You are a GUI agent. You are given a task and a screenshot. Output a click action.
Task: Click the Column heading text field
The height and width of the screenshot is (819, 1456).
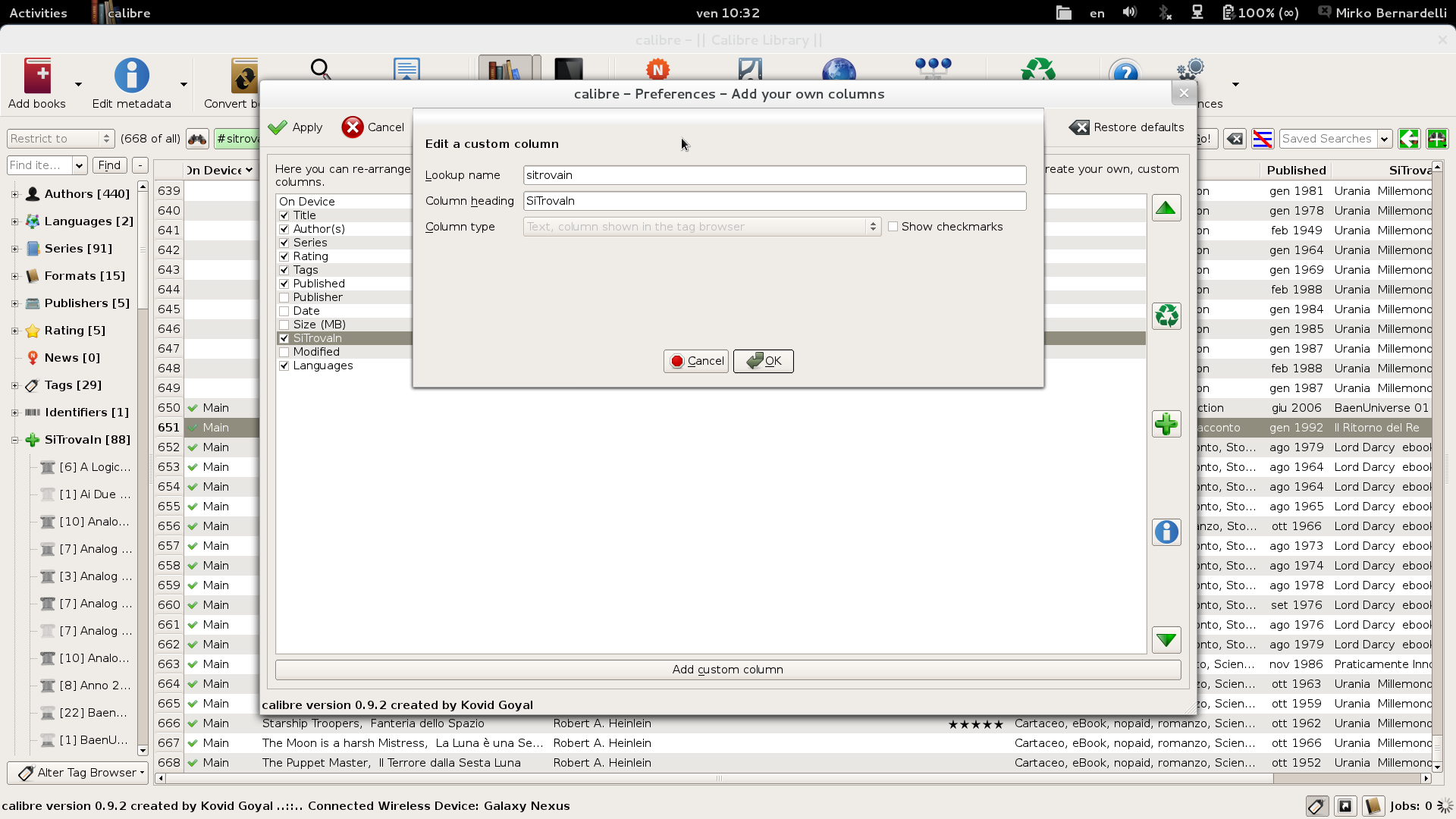[x=773, y=201]
